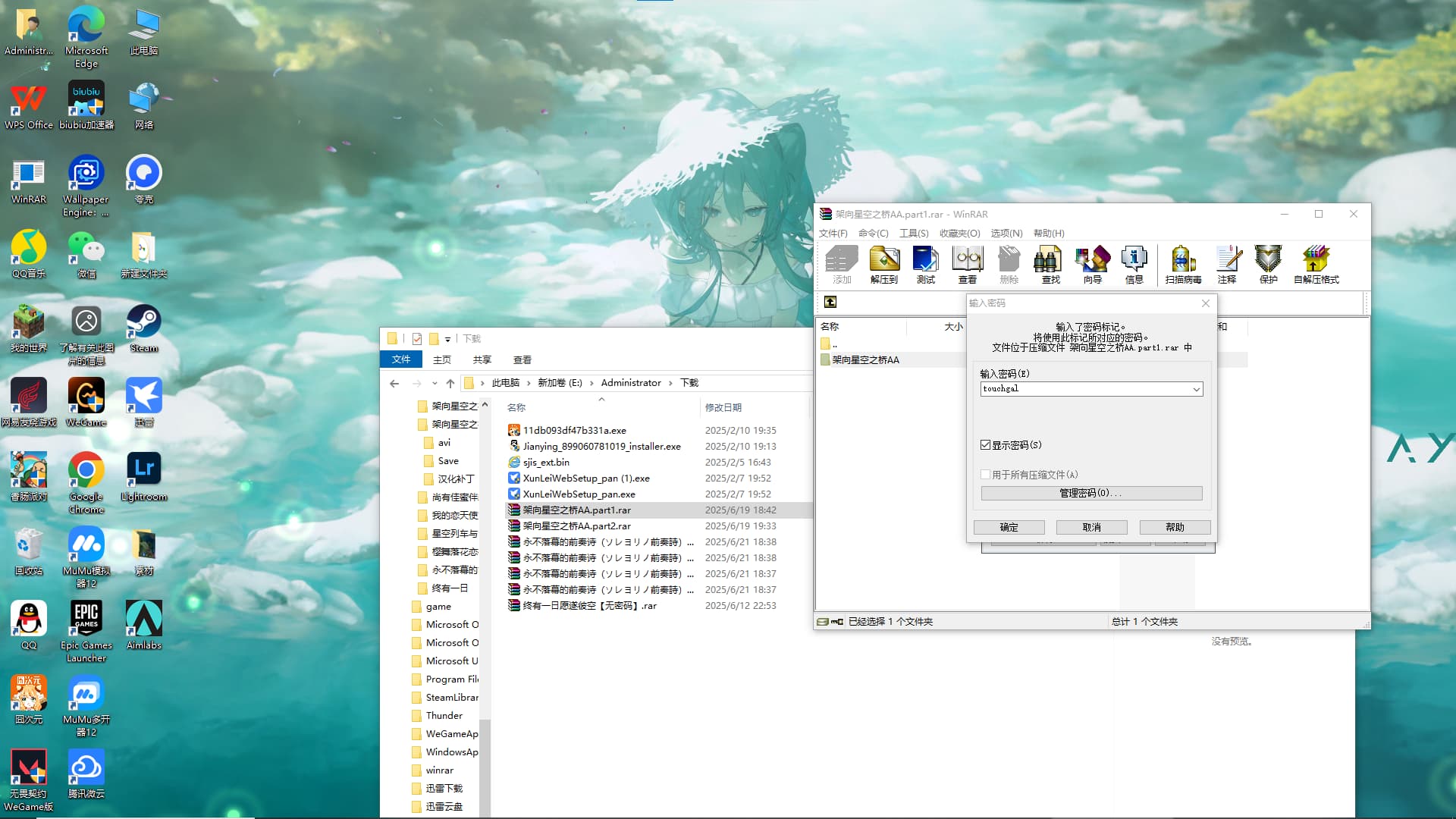Click the 自解压格式 (SFX) toolbar icon
The image size is (1456, 819).
(1316, 264)
